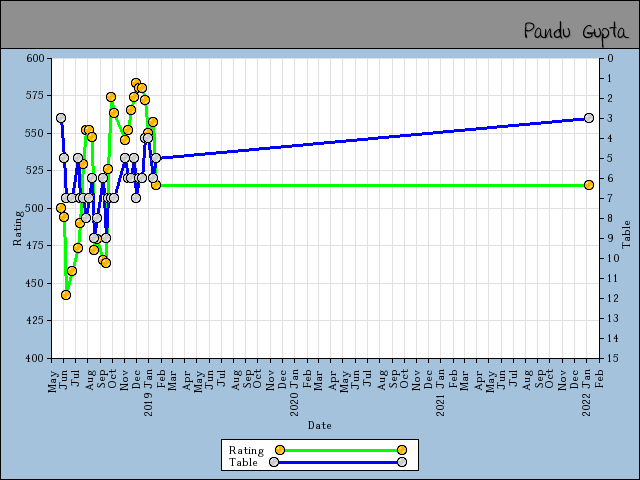Click the 'Rating' label in the legend

click(247, 450)
